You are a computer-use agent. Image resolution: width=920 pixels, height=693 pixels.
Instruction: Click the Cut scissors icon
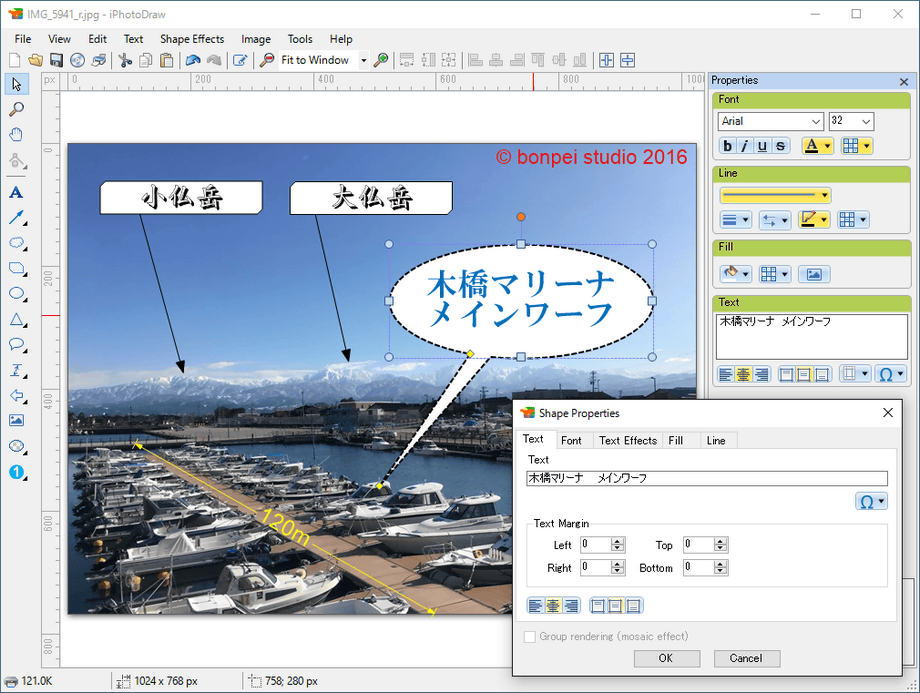[125, 60]
